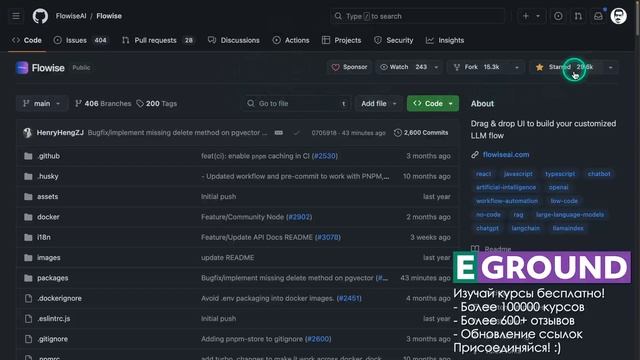Select the large-language-models topic tag
Image resolution: width=640 pixels, height=360 pixels.
(x=570, y=215)
